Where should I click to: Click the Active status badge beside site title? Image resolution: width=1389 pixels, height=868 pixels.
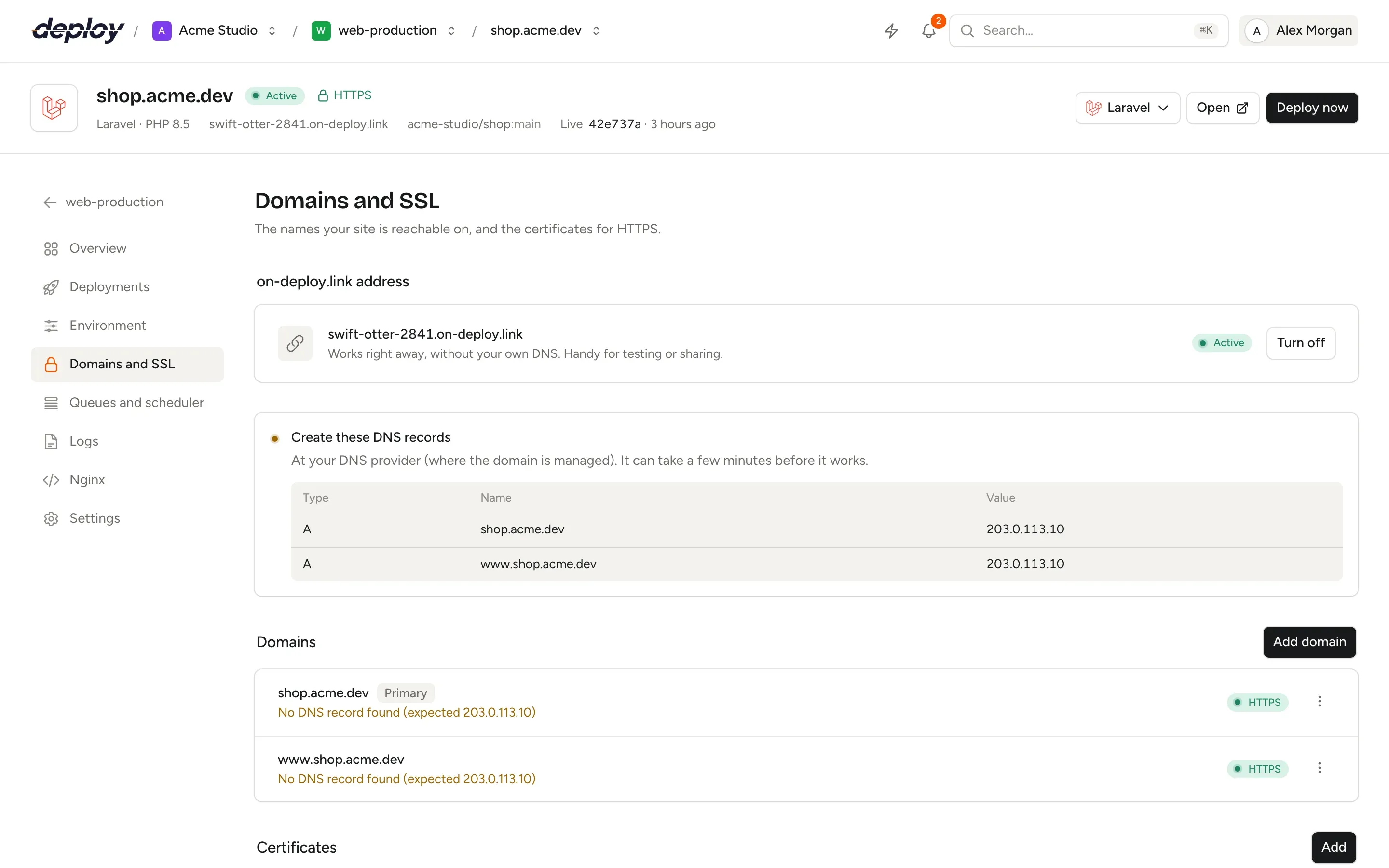275,96
